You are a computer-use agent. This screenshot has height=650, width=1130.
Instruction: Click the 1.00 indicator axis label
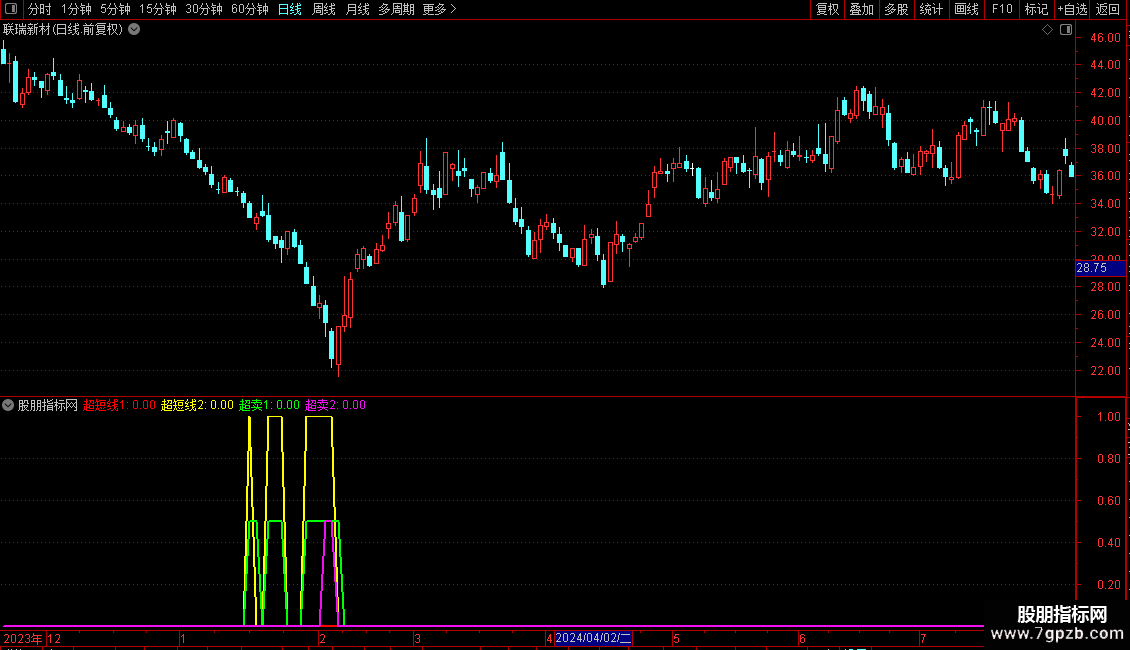(1108, 417)
